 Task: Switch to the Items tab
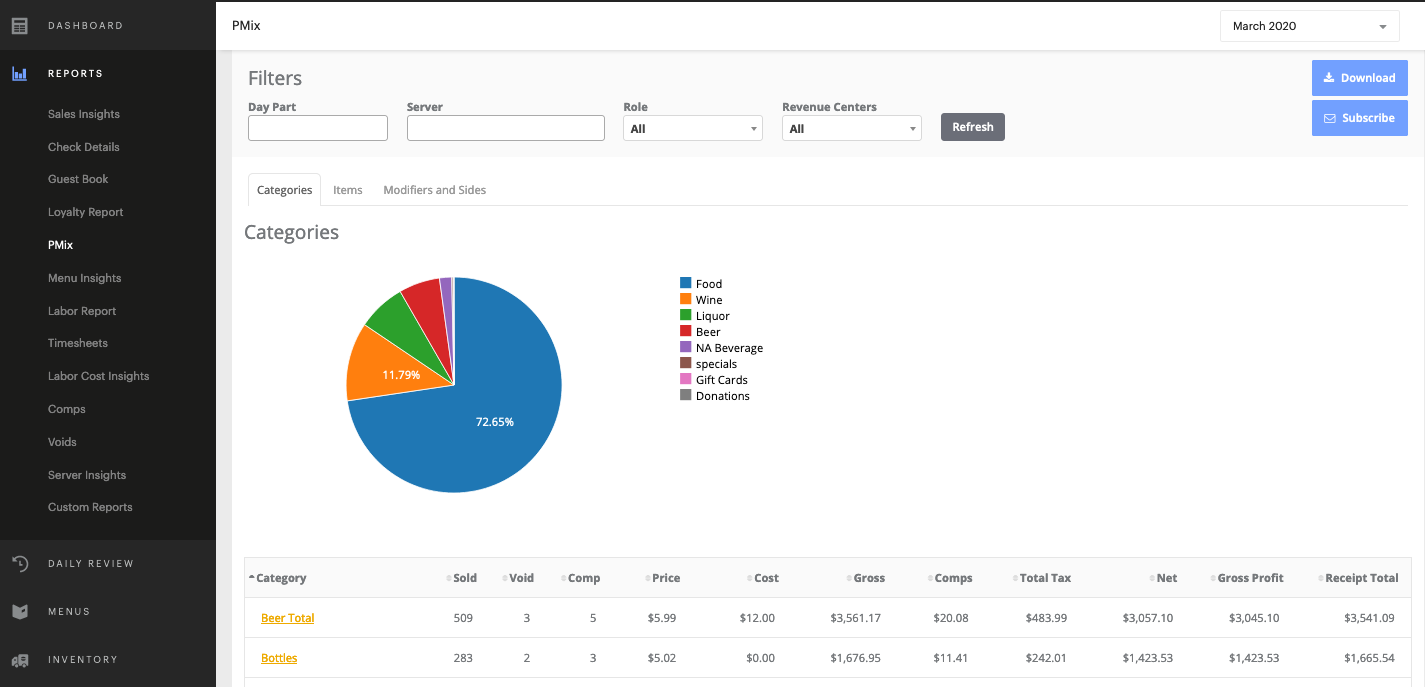[x=347, y=190]
